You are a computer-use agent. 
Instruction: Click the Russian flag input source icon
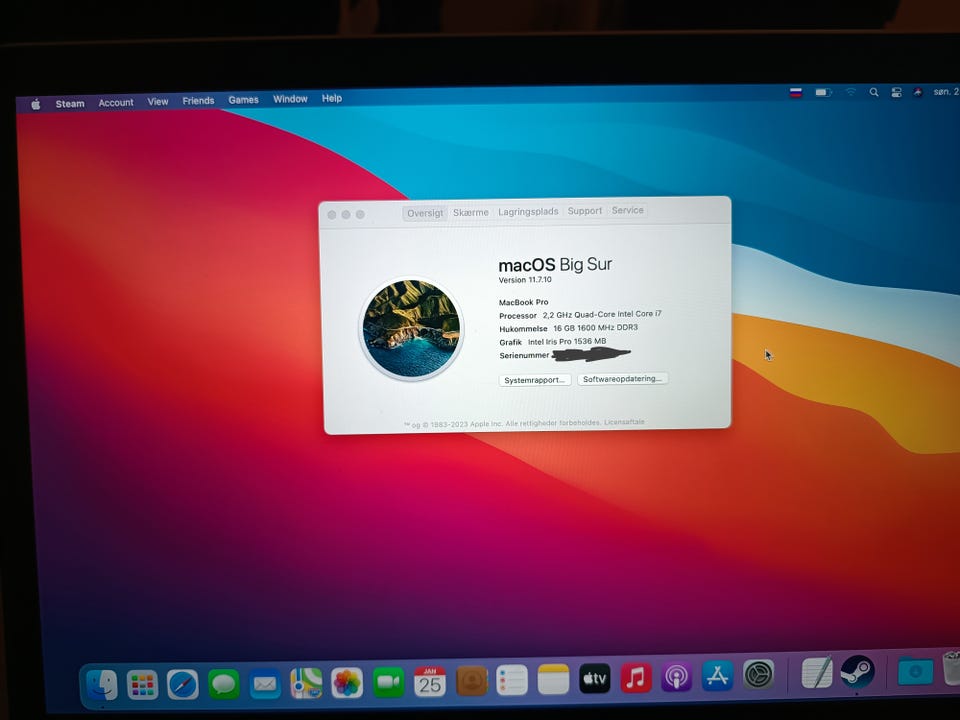coord(796,93)
